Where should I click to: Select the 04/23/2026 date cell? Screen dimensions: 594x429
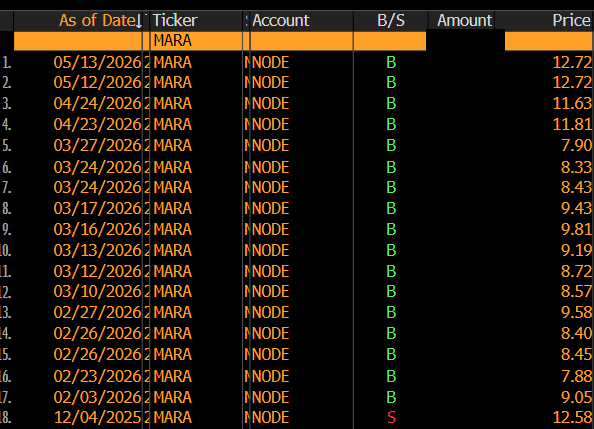pos(97,124)
